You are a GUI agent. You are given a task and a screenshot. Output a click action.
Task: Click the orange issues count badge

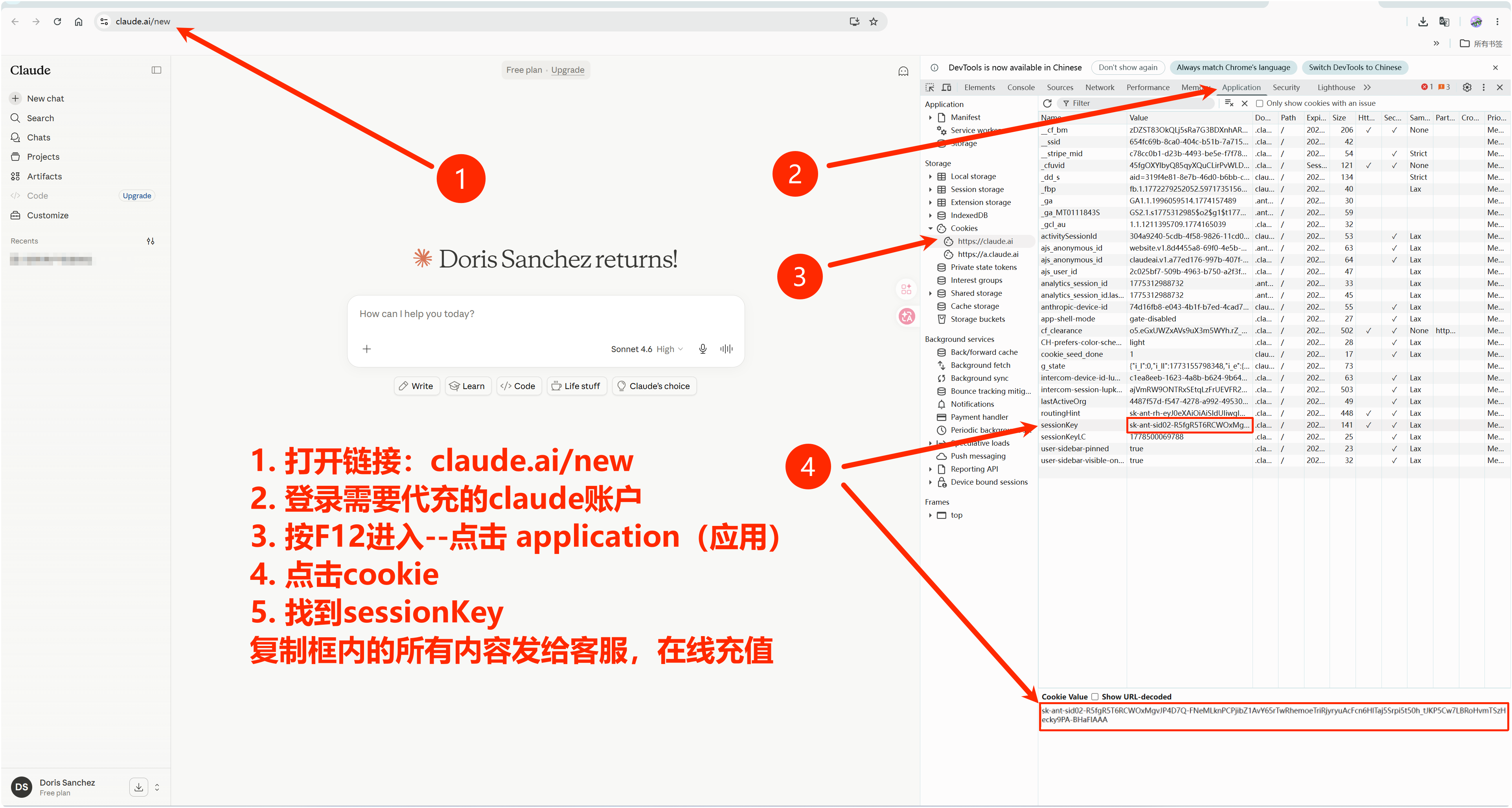(x=1444, y=87)
